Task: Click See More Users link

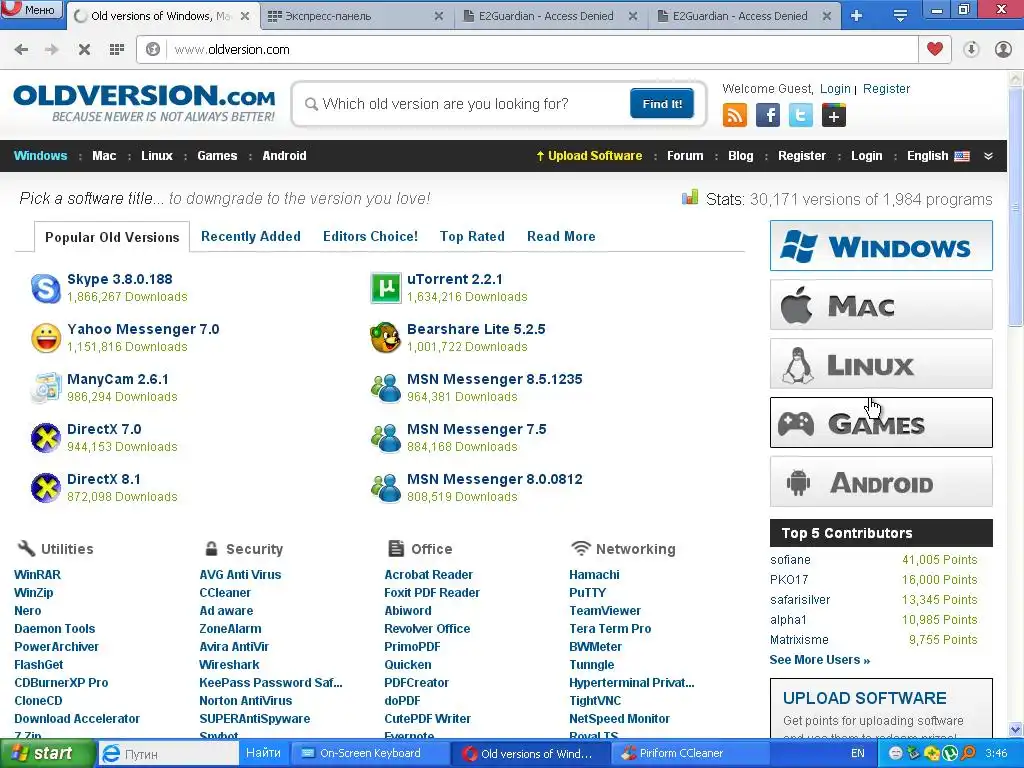Action: (x=820, y=660)
